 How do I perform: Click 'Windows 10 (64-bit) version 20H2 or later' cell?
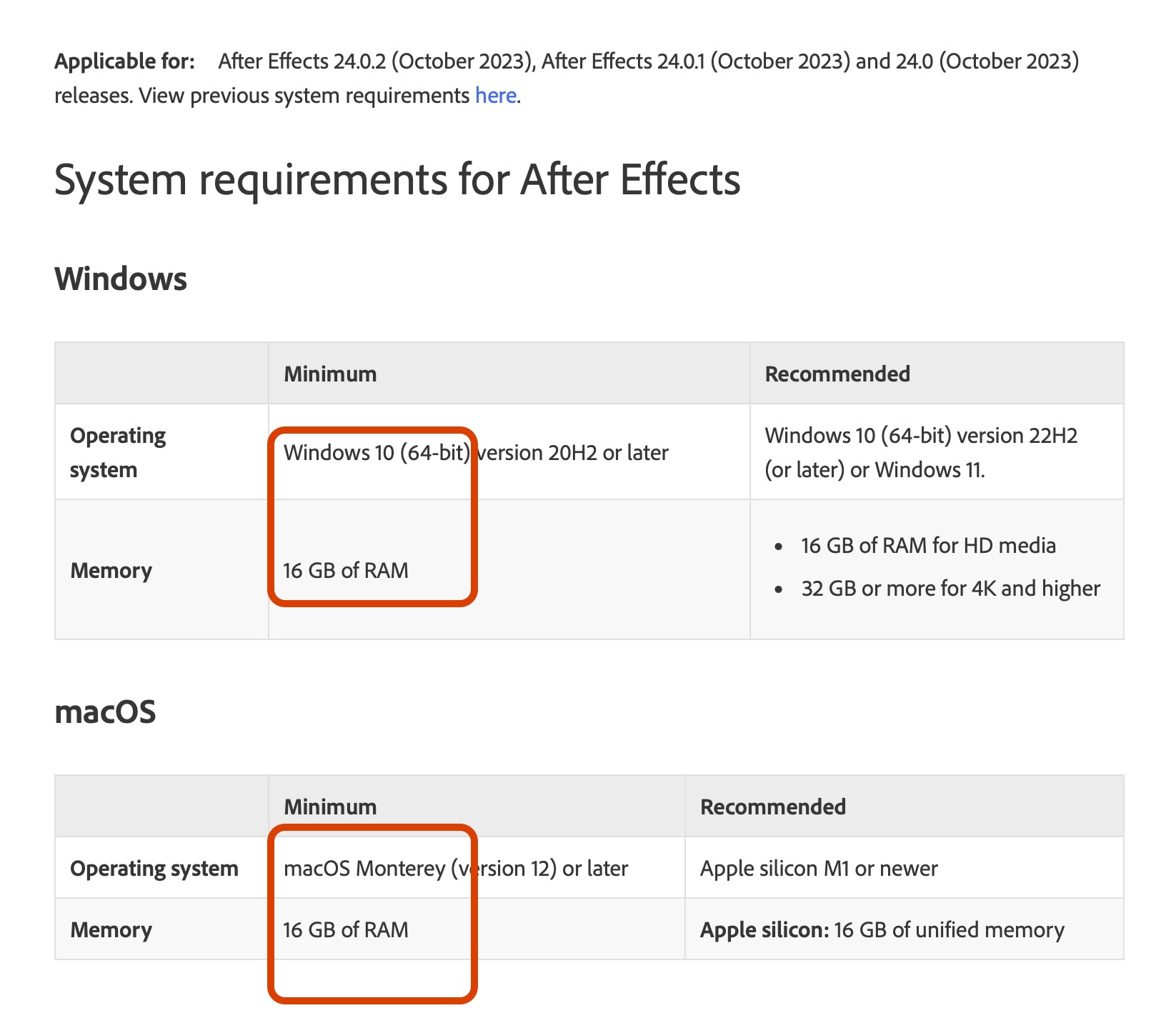pyautogui.click(x=476, y=452)
